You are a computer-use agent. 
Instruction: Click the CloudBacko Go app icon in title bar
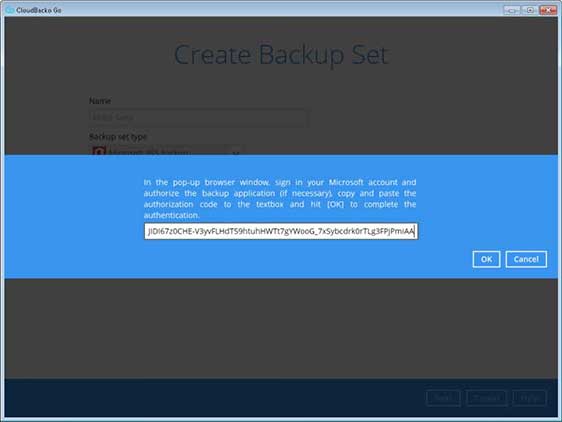(x=10, y=10)
